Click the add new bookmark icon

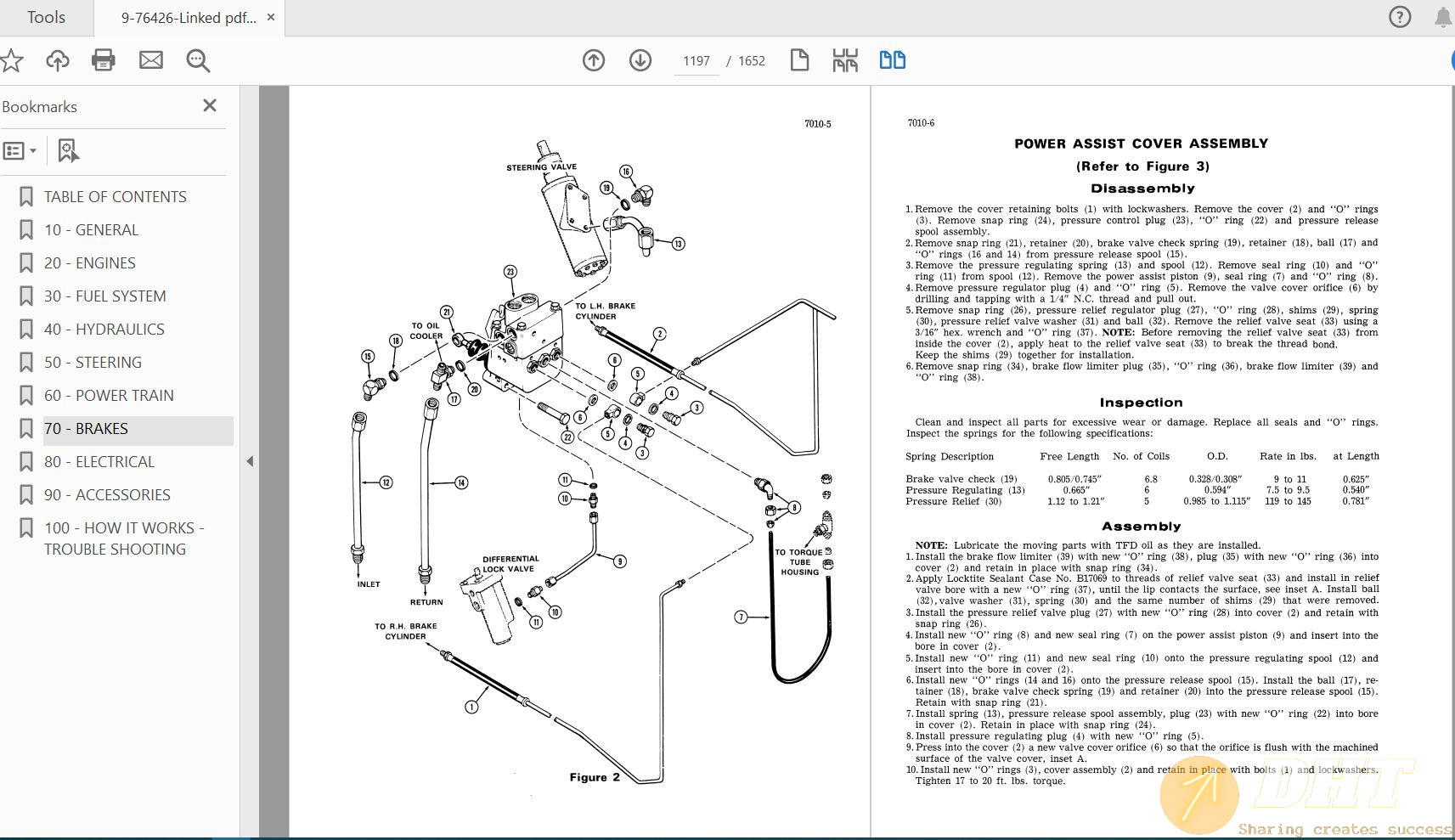(x=68, y=151)
